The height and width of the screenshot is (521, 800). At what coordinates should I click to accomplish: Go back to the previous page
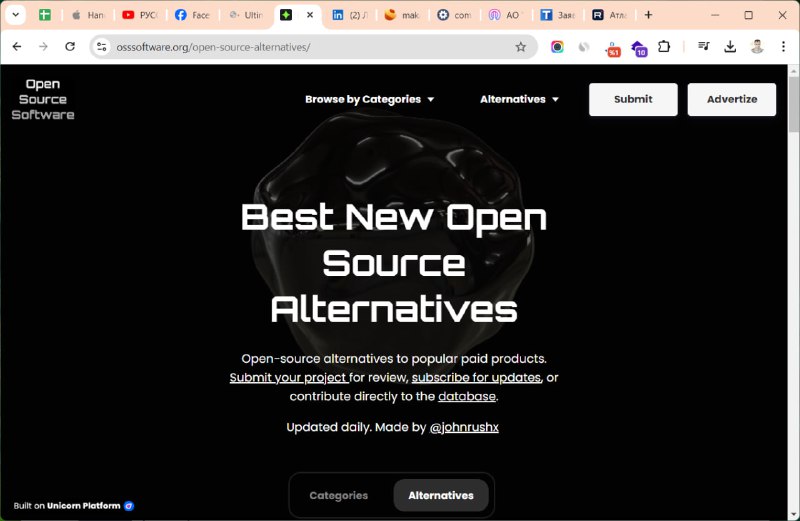pos(17,46)
